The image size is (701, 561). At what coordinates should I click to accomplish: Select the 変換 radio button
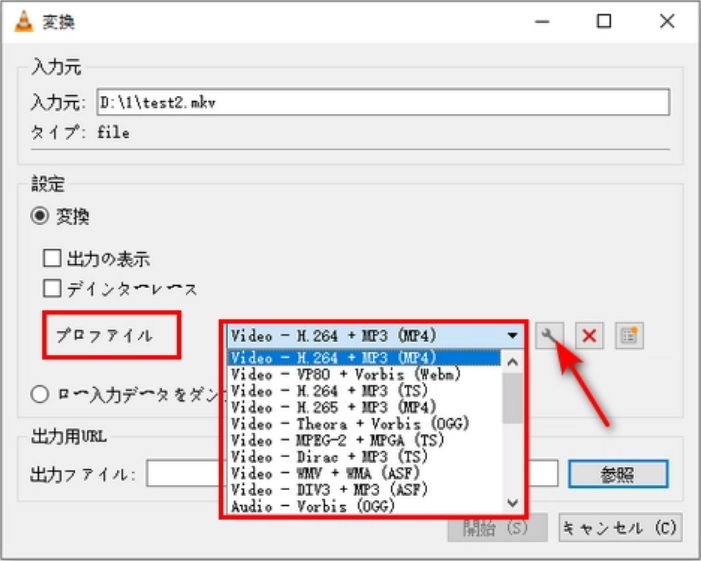[x=40, y=216]
